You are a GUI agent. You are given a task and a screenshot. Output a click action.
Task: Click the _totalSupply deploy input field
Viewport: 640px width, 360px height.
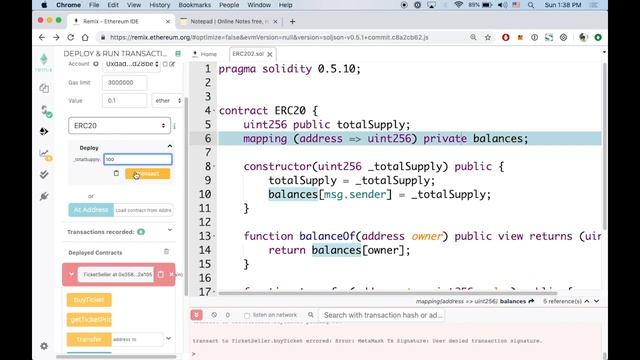[x=138, y=160]
